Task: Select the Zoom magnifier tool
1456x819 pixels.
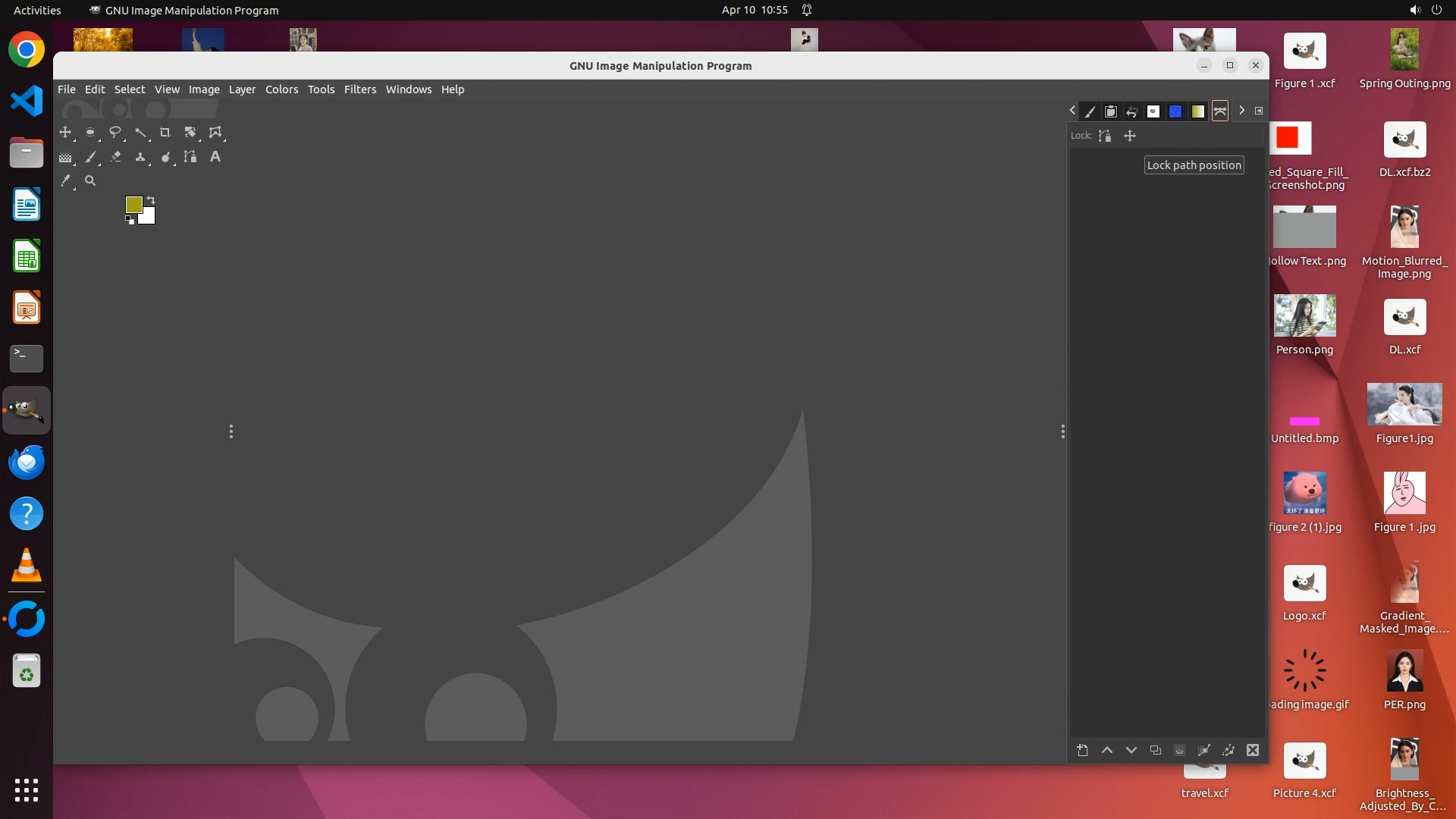Action: tap(90, 181)
